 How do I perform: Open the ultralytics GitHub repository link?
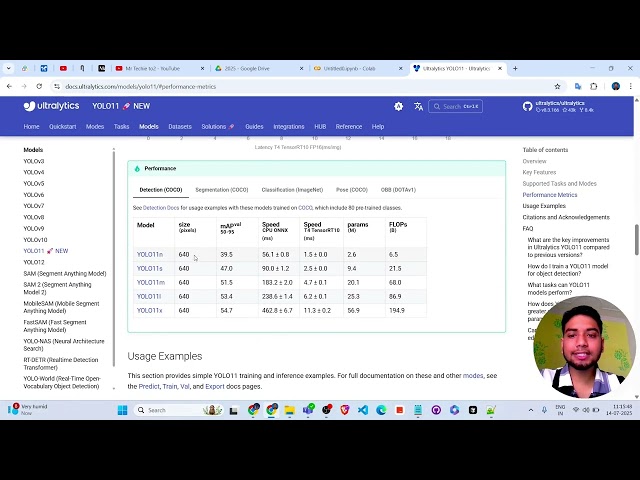(x=558, y=107)
